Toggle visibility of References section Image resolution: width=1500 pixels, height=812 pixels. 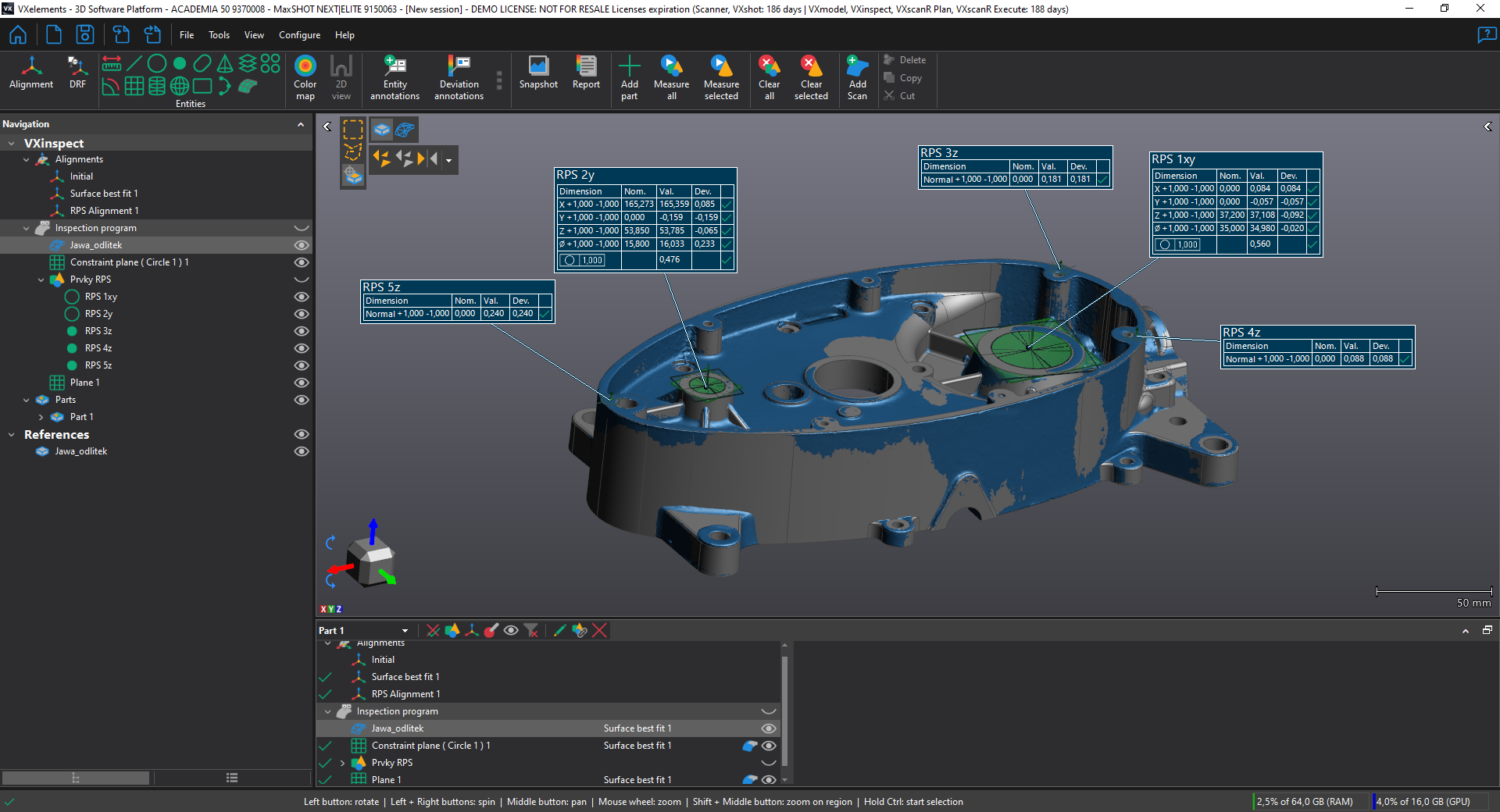click(x=301, y=434)
